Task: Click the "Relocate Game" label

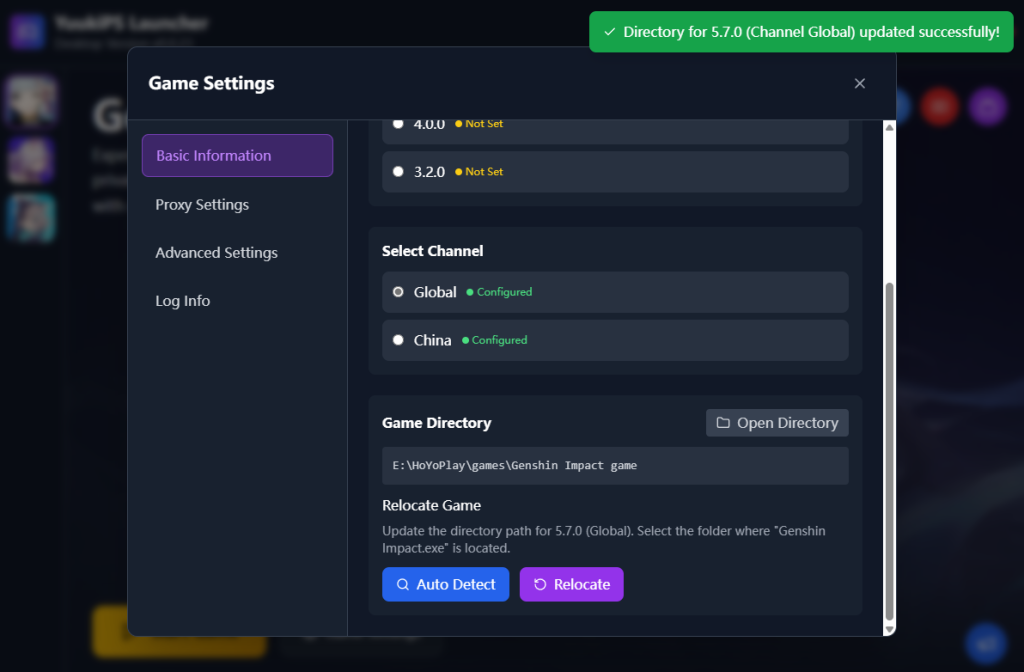Action: tap(431, 505)
